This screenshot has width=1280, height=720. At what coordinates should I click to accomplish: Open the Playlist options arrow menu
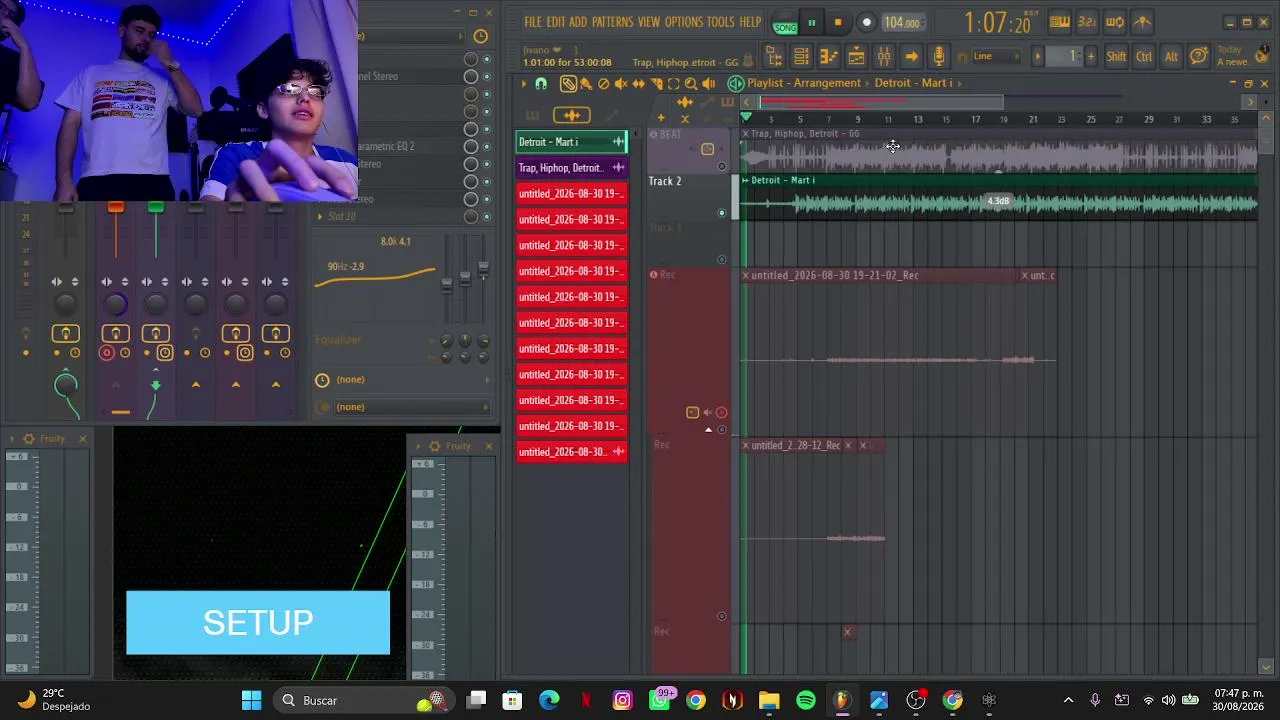tap(523, 84)
